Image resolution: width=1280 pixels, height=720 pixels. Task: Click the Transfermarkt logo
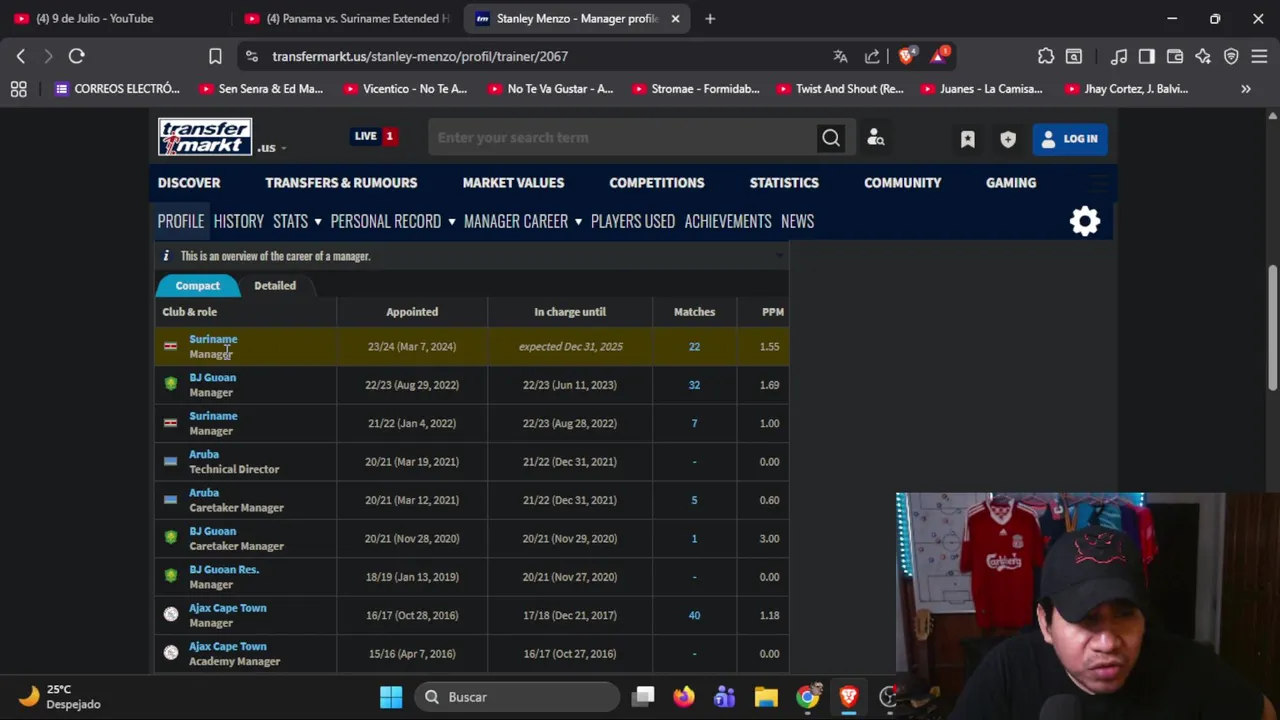[x=205, y=137]
